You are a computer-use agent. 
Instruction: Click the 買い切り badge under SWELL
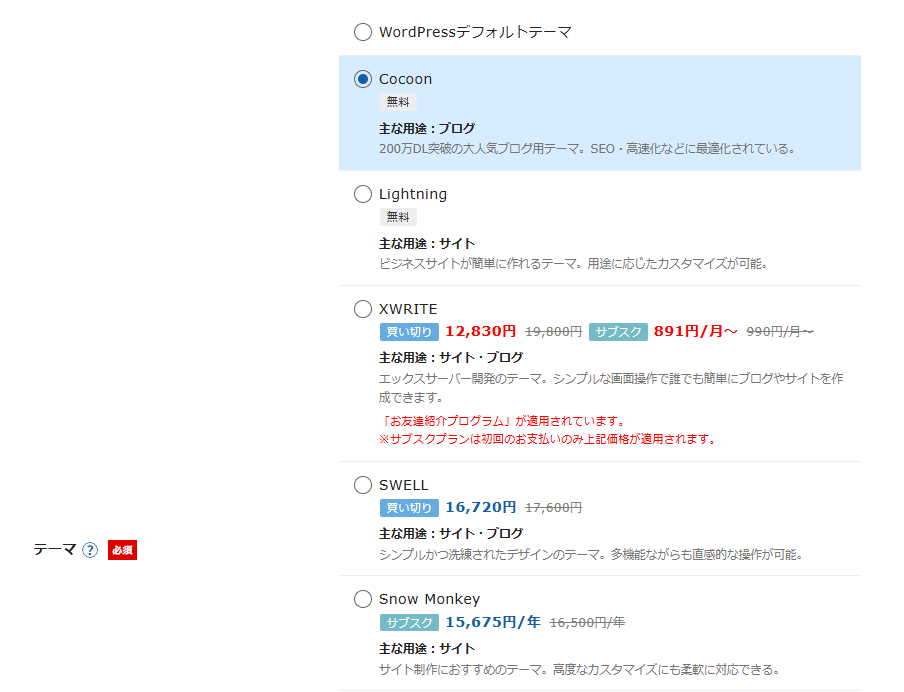[409, 508]
